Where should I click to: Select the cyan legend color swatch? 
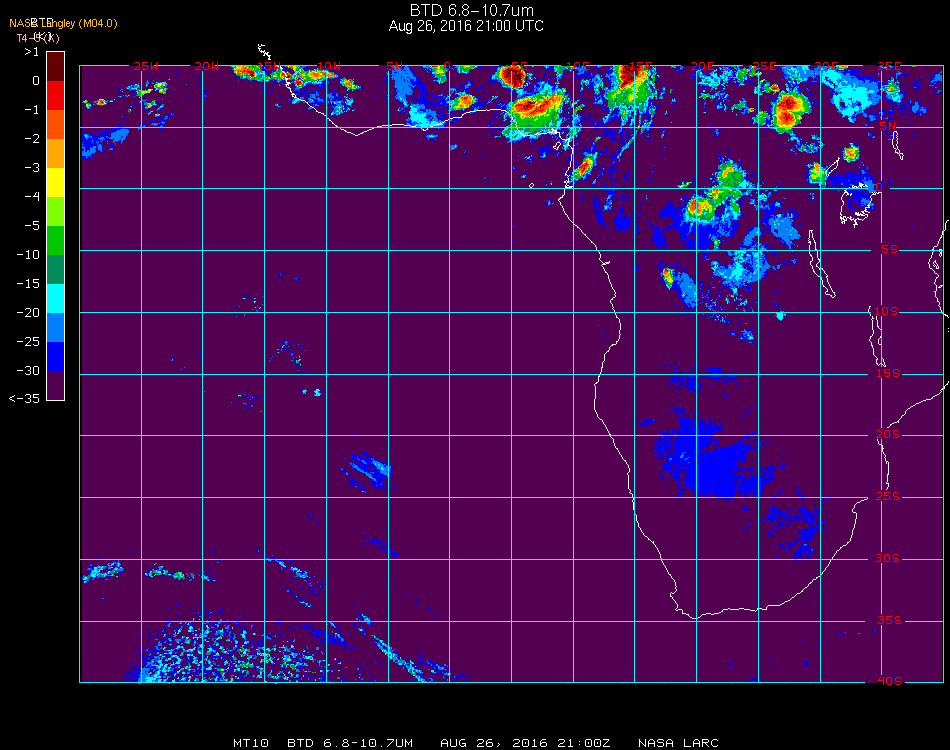(x=56, y=299)
